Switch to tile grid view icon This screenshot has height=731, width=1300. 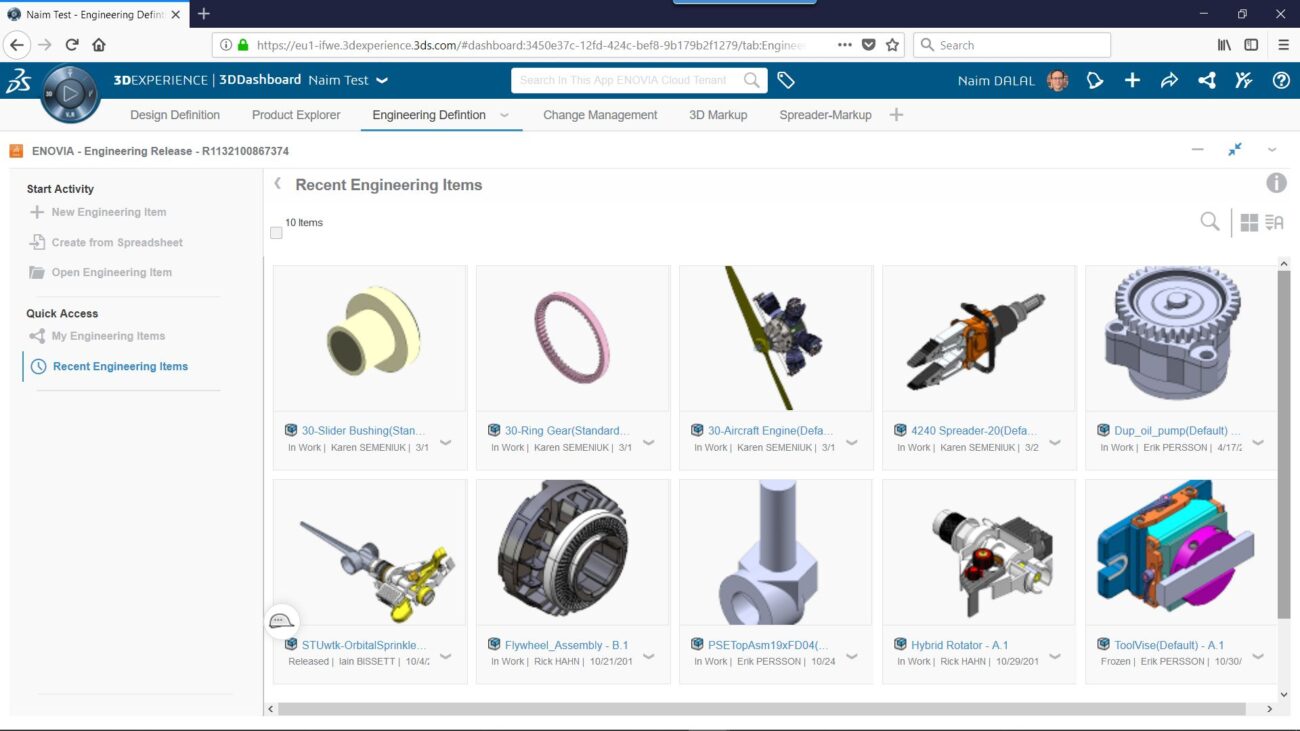(1249, 223)
